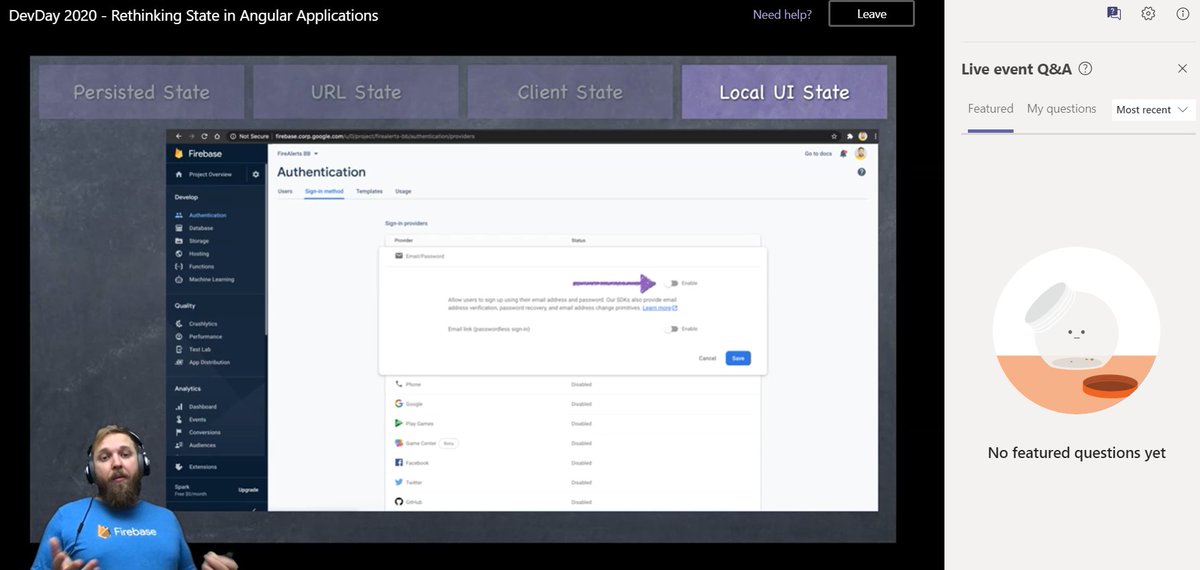
Task: Click the Upgrade button in Spark plan
Action: pyautogui.click(x=248, y=490)
